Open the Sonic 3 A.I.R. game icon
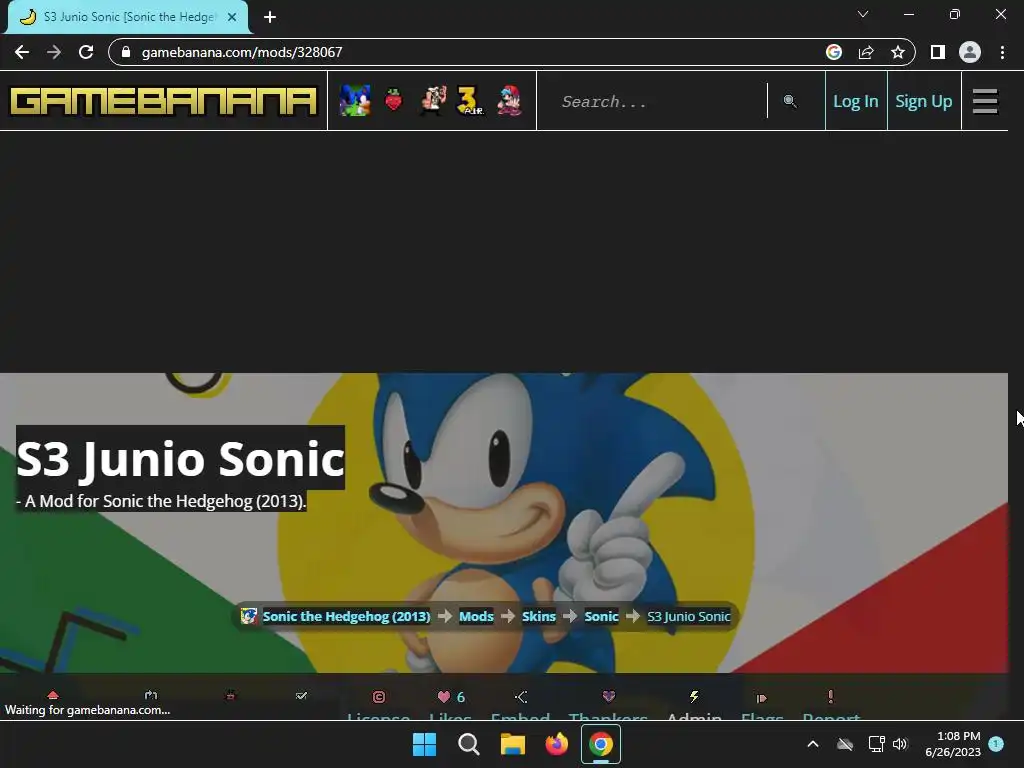The width and height of the screenshot is (1024, 768). pos(470,101)
